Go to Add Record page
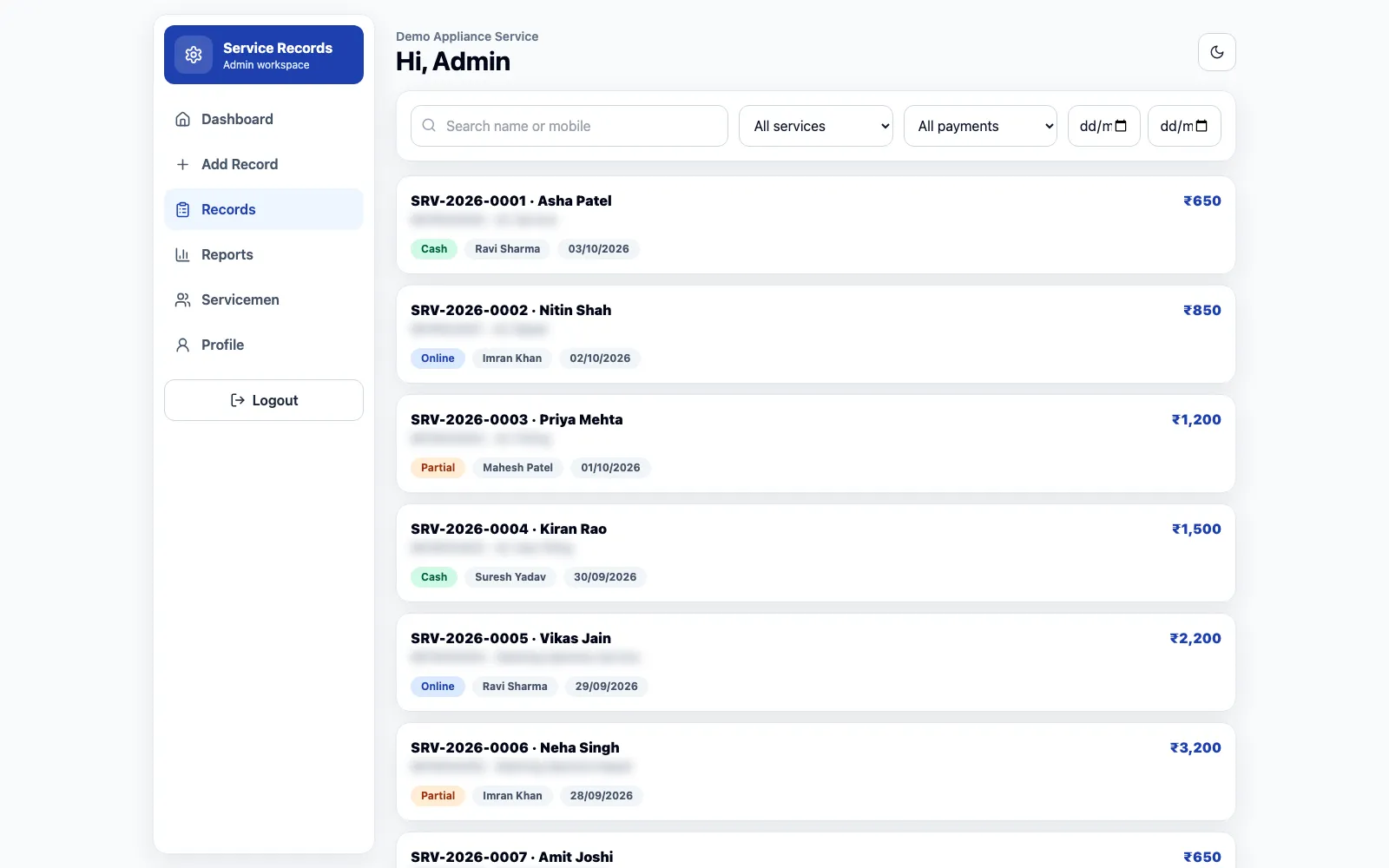This screenshot has height=868, width=1389. 264,164
